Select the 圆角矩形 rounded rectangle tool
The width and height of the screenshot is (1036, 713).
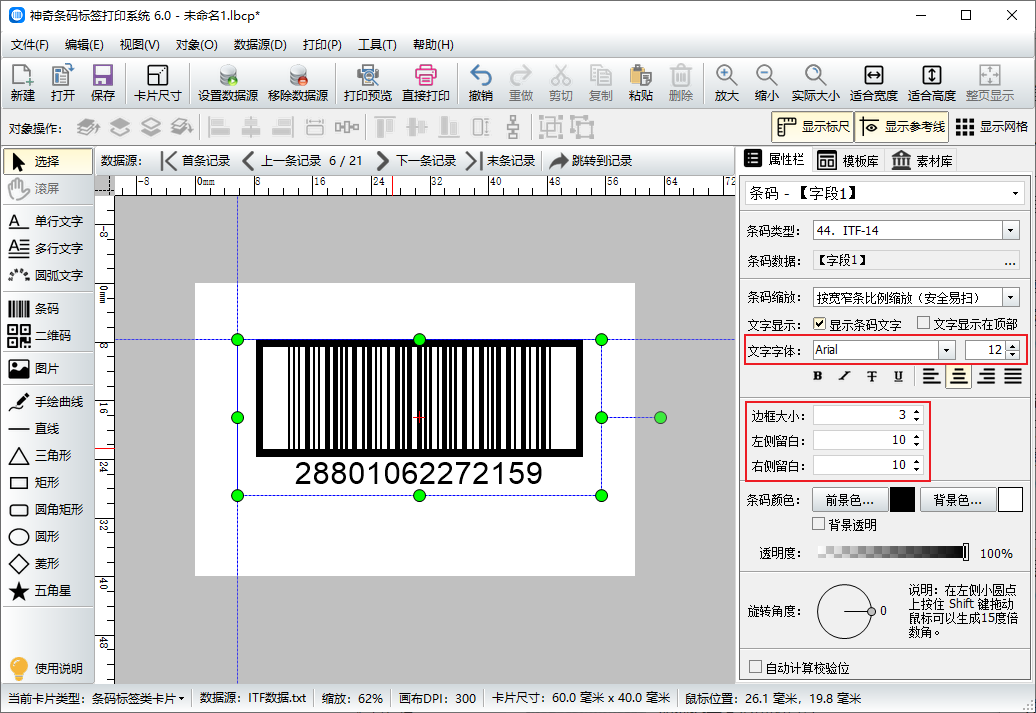pyautogui.click(x=46, y=509)
